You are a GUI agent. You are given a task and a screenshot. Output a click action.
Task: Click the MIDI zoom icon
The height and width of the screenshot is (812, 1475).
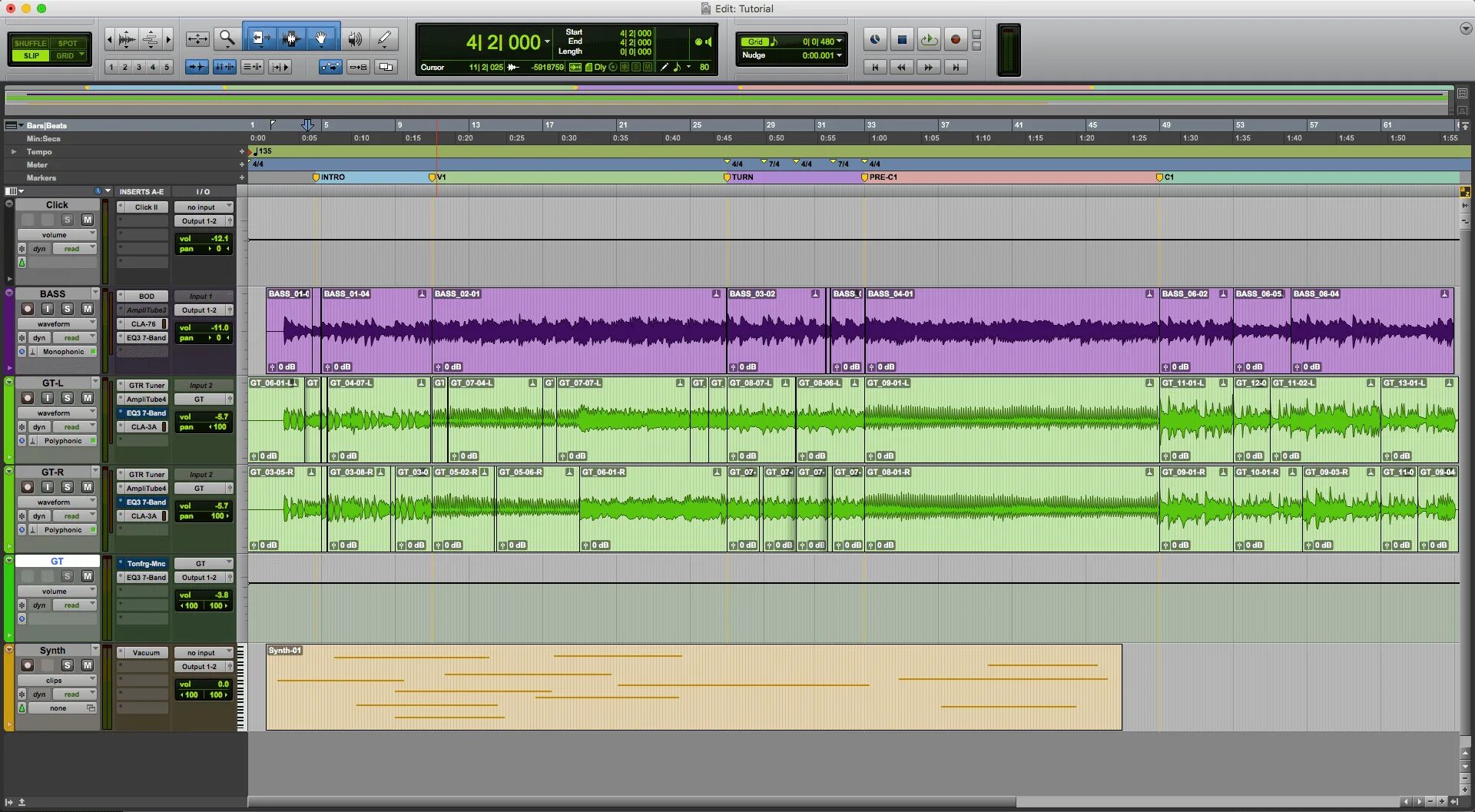pyautogui.click(x=151, y=38)
